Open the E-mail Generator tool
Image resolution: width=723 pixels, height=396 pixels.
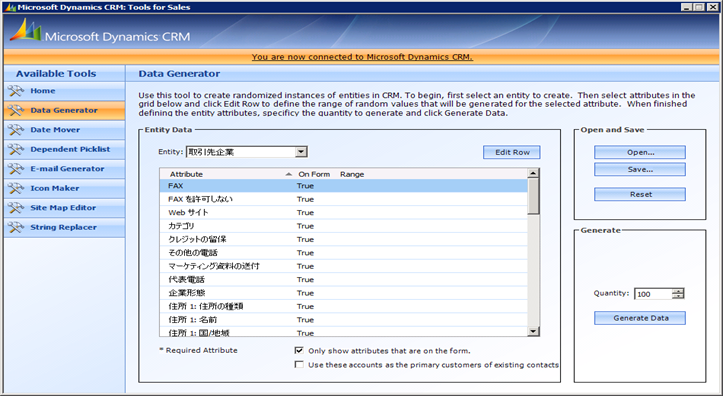[65, 169]
